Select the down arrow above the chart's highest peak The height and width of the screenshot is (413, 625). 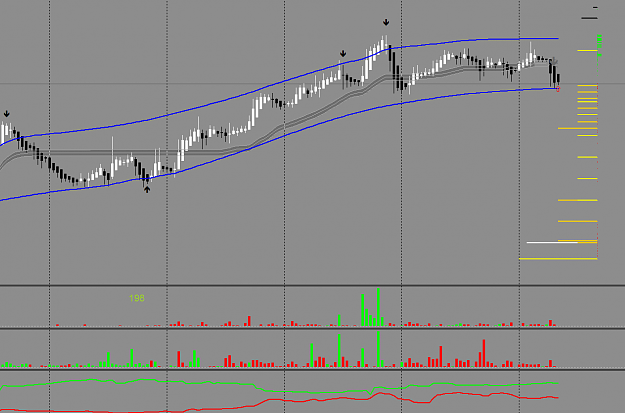pos(386,22)
